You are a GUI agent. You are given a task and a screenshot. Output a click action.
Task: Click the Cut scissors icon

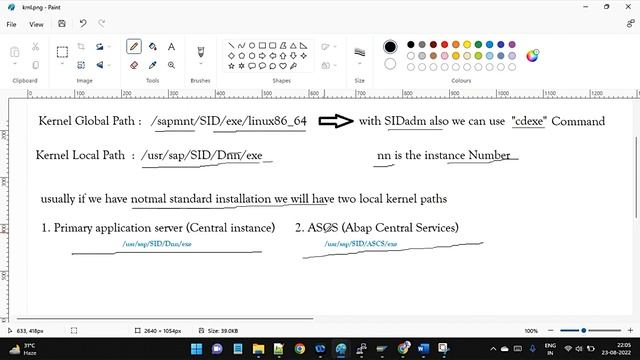[36, 47]
